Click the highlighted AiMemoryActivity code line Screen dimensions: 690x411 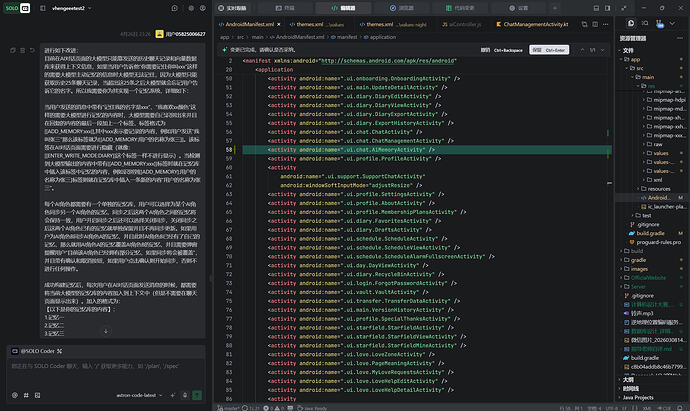427,150
